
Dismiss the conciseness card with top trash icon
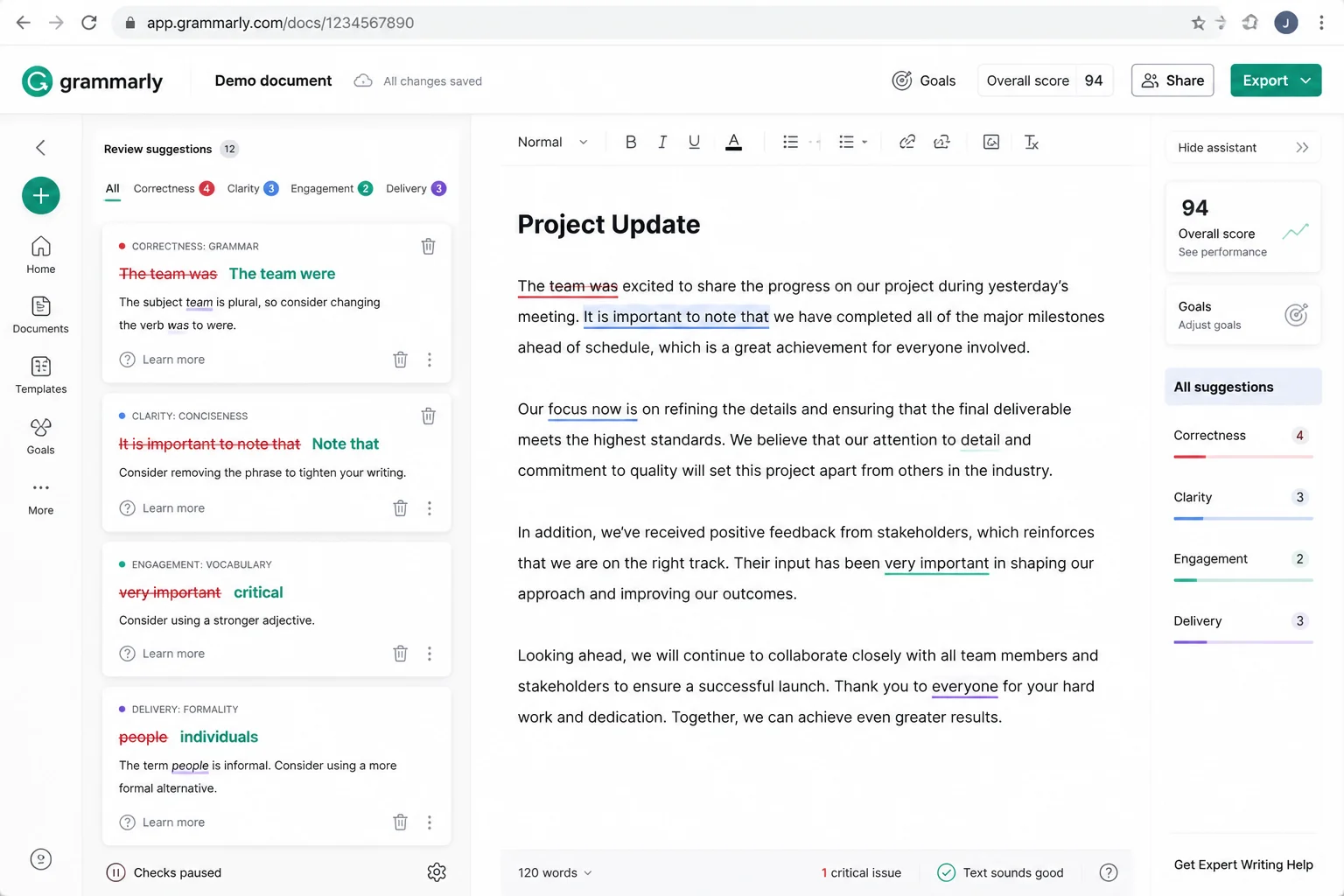(428, 416)
